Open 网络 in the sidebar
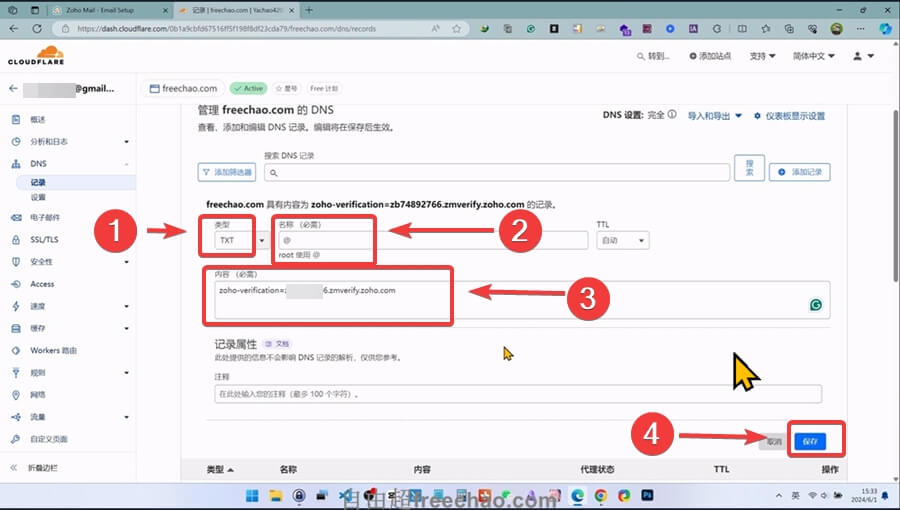This screenshot has height=510, width=900. (37, 395)
